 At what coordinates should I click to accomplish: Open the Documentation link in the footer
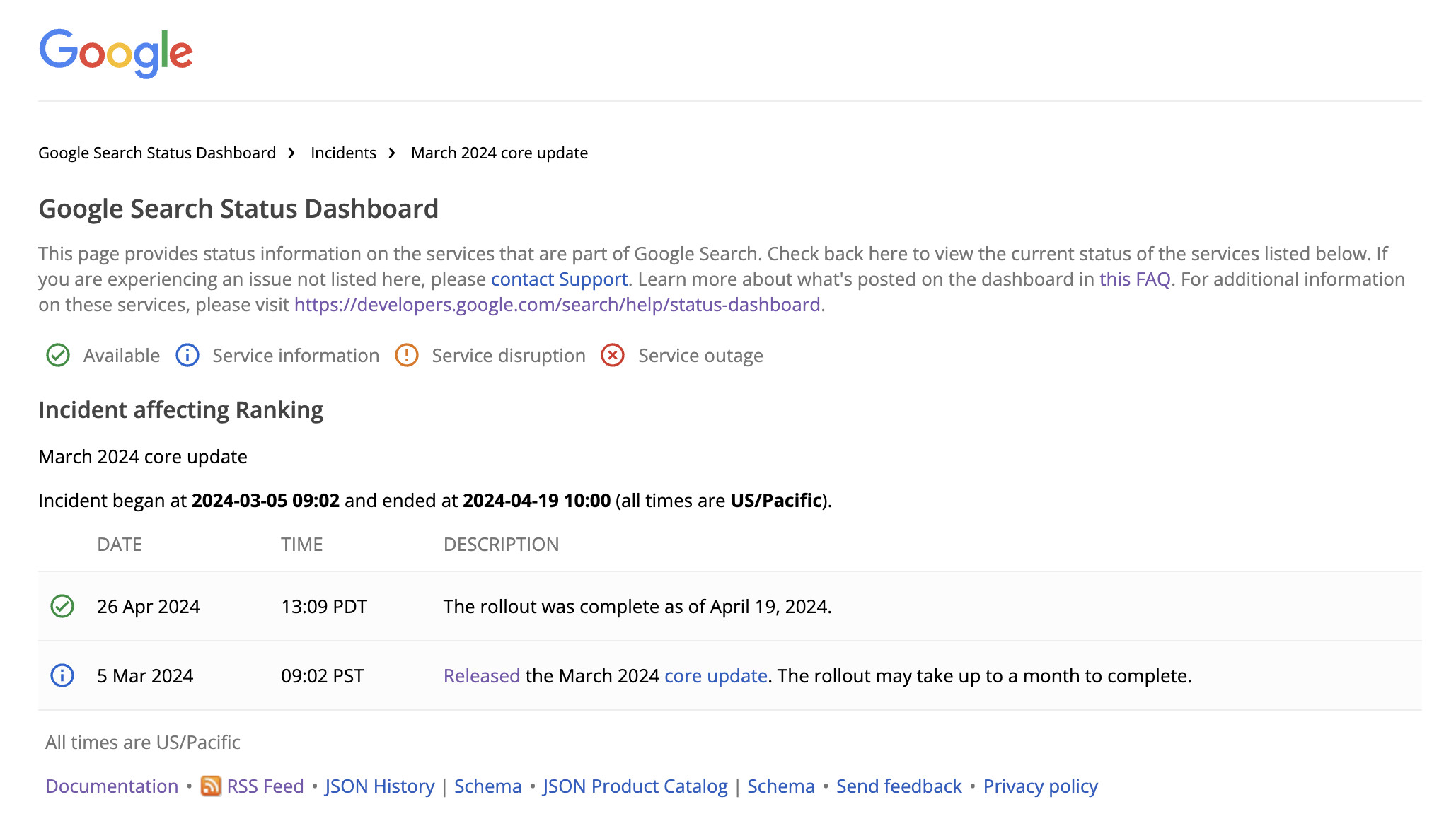(111, 786)
